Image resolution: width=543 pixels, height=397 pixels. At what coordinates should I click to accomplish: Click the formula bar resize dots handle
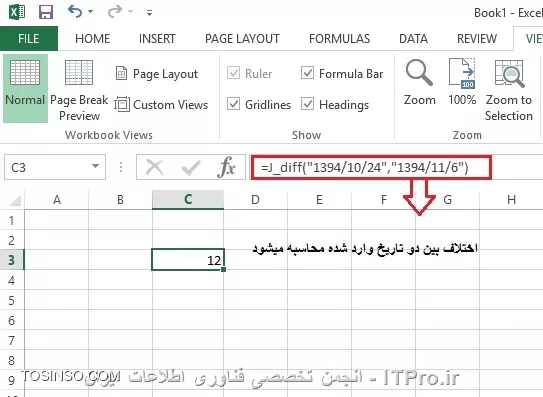[x=121, y=167]
